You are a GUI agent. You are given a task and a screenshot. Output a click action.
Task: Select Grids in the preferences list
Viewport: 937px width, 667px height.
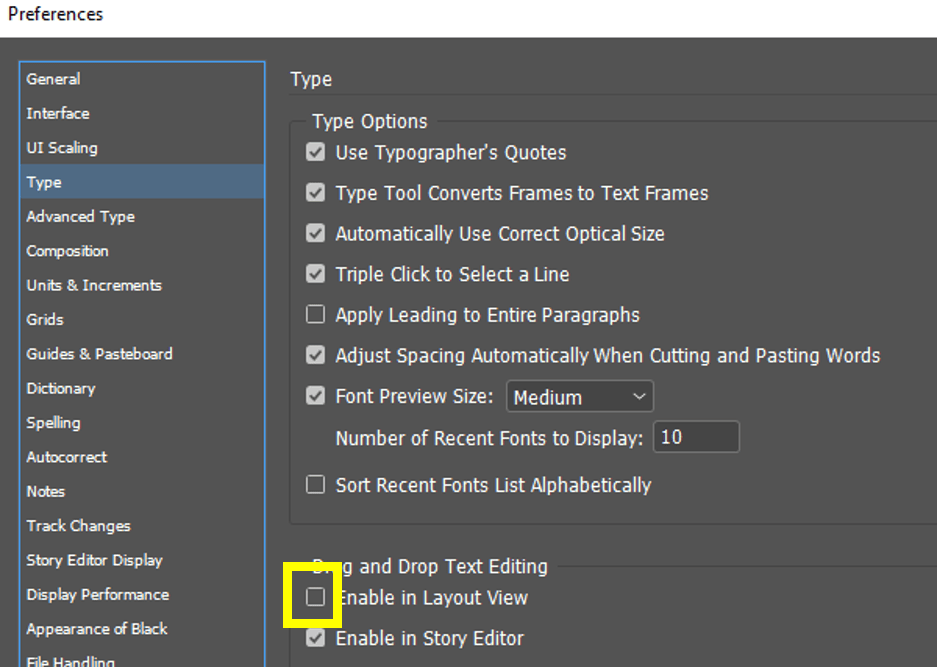pyautogui.click(x=44, y=320)
